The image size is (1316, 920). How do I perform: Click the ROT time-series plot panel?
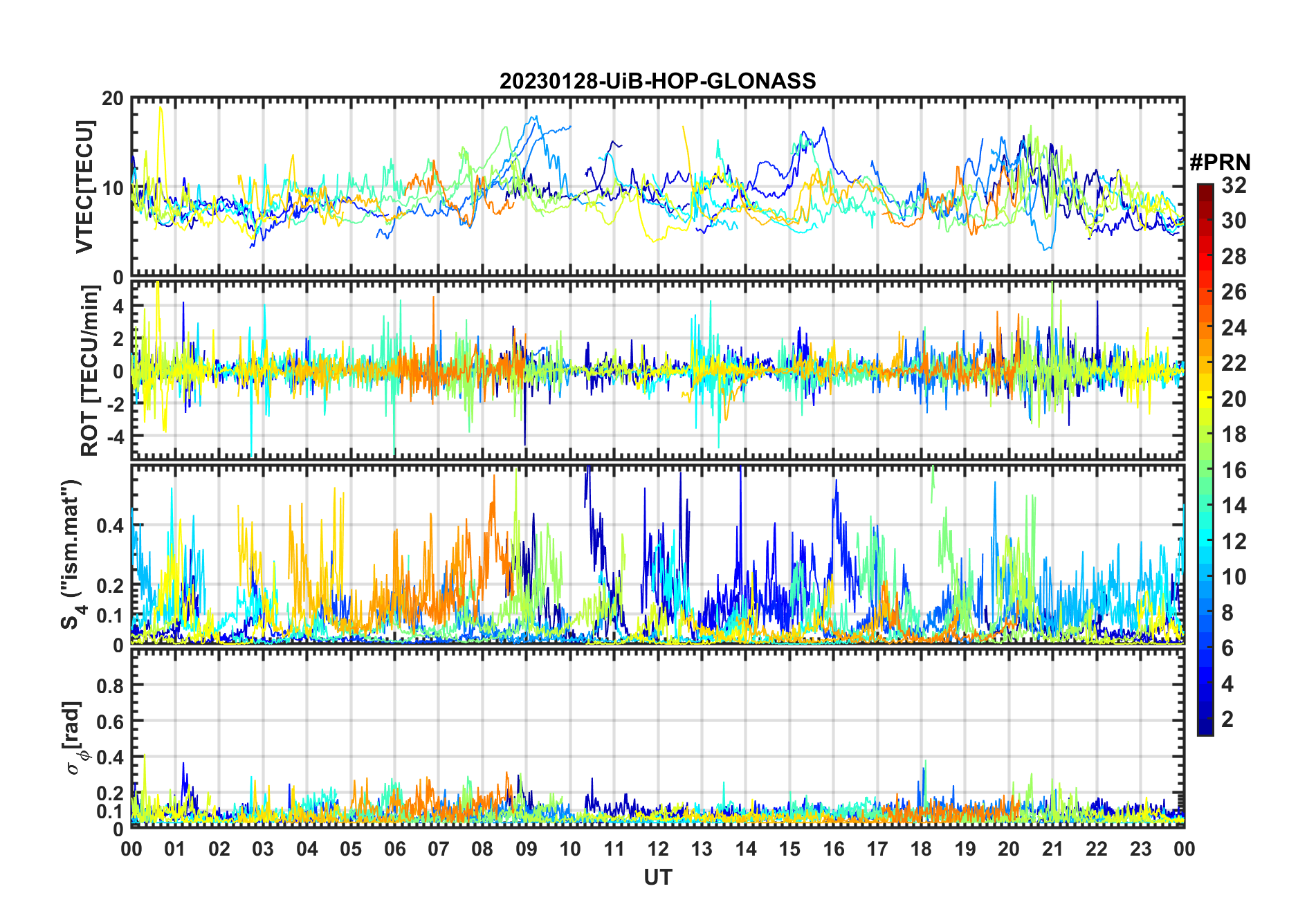[657, 370]
